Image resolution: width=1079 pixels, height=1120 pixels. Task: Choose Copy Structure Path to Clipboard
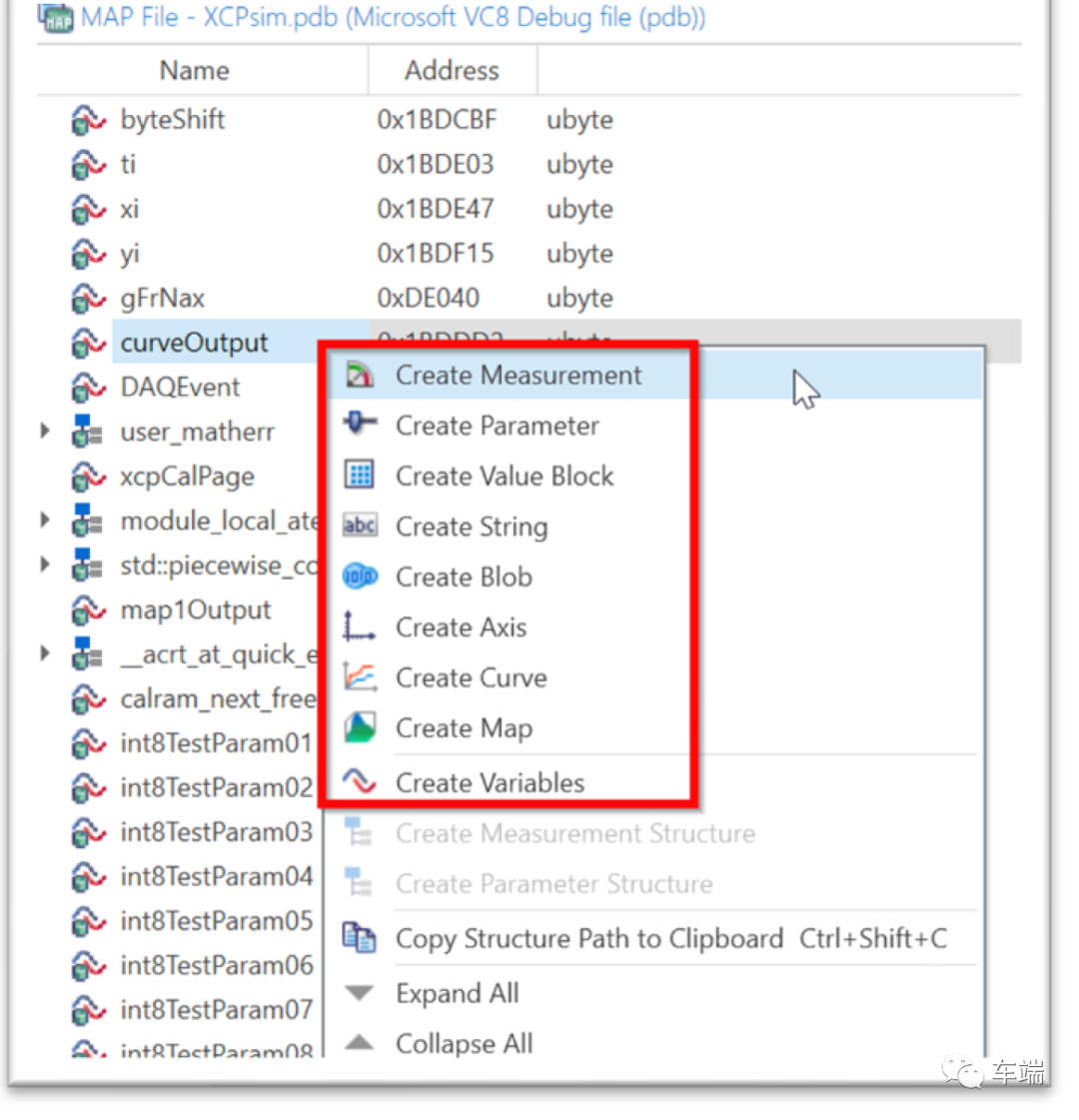click(x=588, y=938)
